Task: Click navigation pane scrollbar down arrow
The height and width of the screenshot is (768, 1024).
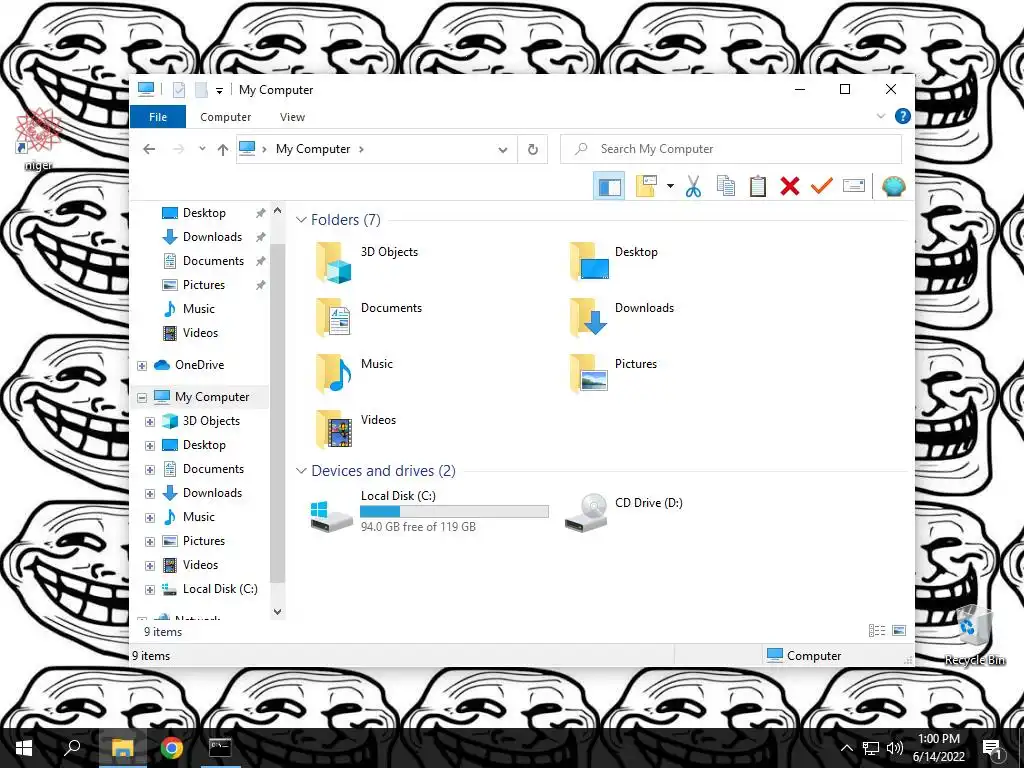Action: click(x=278, y=612)
